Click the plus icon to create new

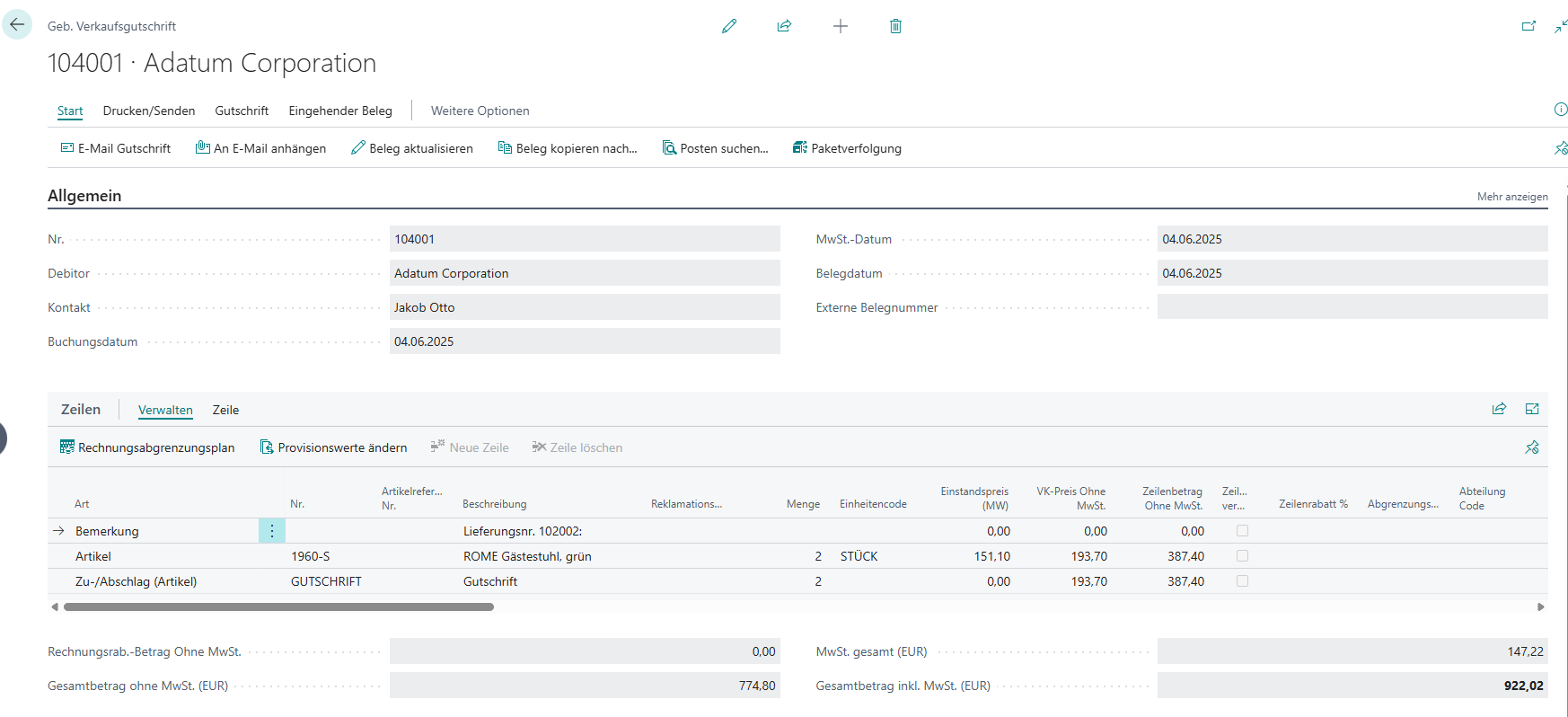(x=840, y=26)
